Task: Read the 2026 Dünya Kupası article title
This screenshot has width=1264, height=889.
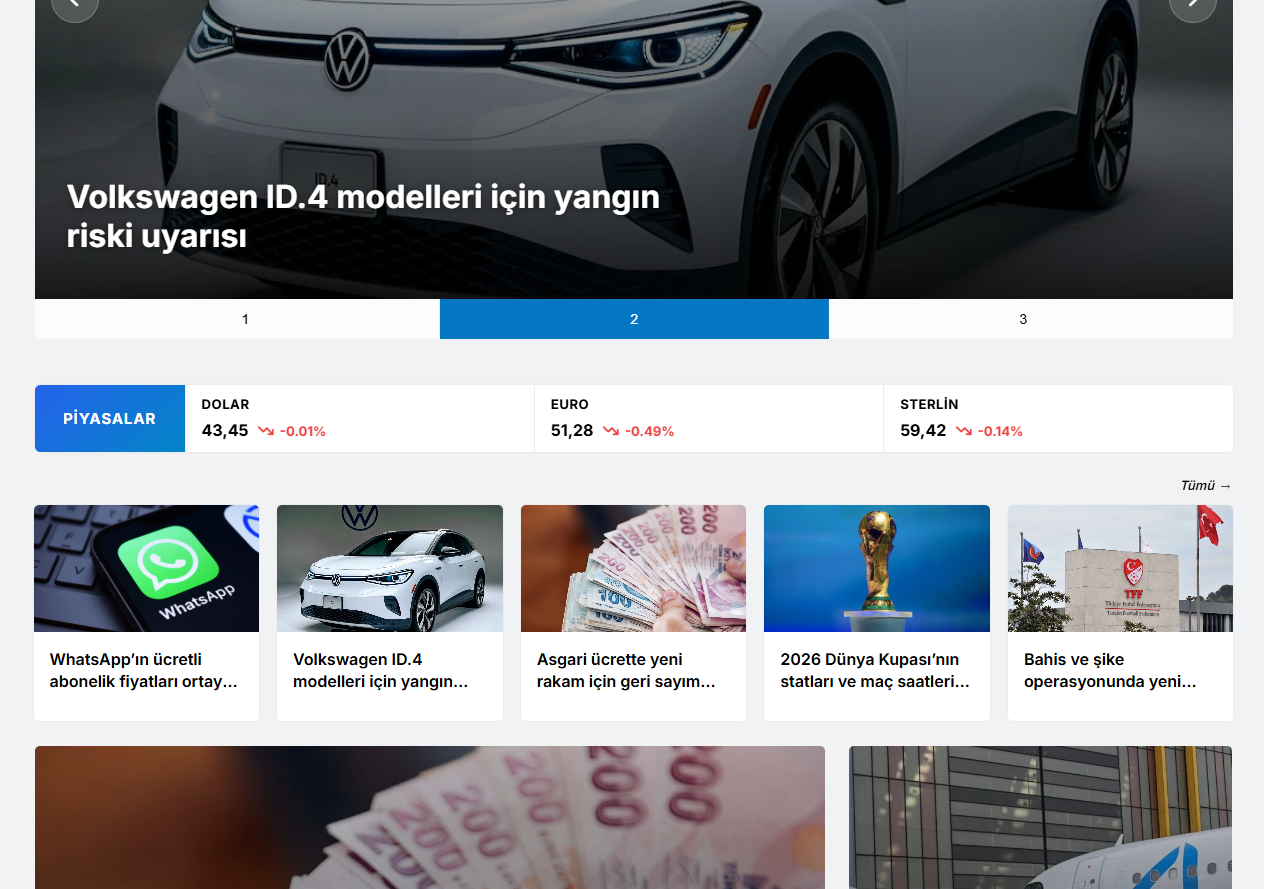Action: coord(875,671)
